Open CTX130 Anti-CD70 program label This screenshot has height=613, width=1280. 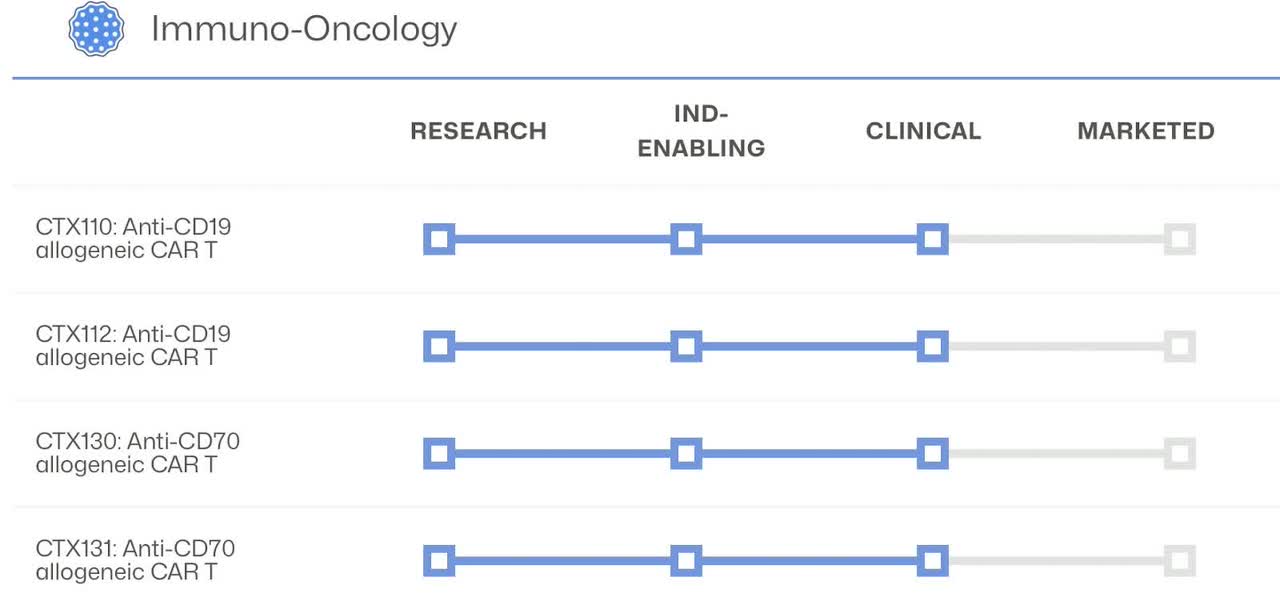pos(137,452)
